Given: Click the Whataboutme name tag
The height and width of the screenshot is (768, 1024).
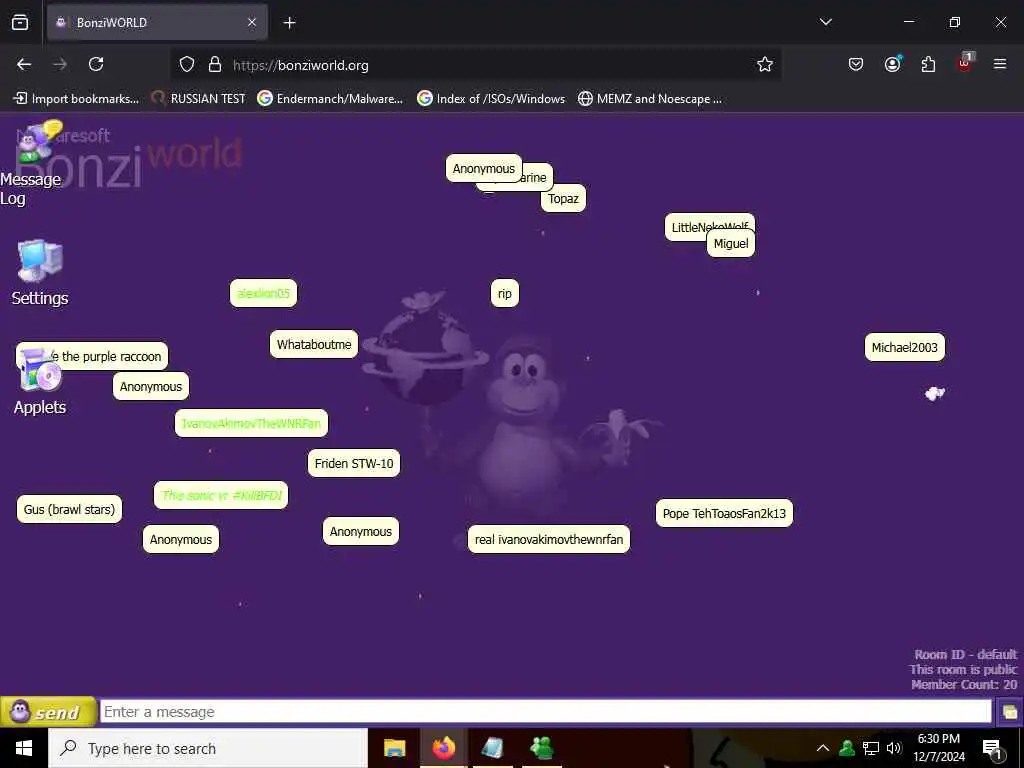Looking at the screenshot, I should [x=313, y=344].
